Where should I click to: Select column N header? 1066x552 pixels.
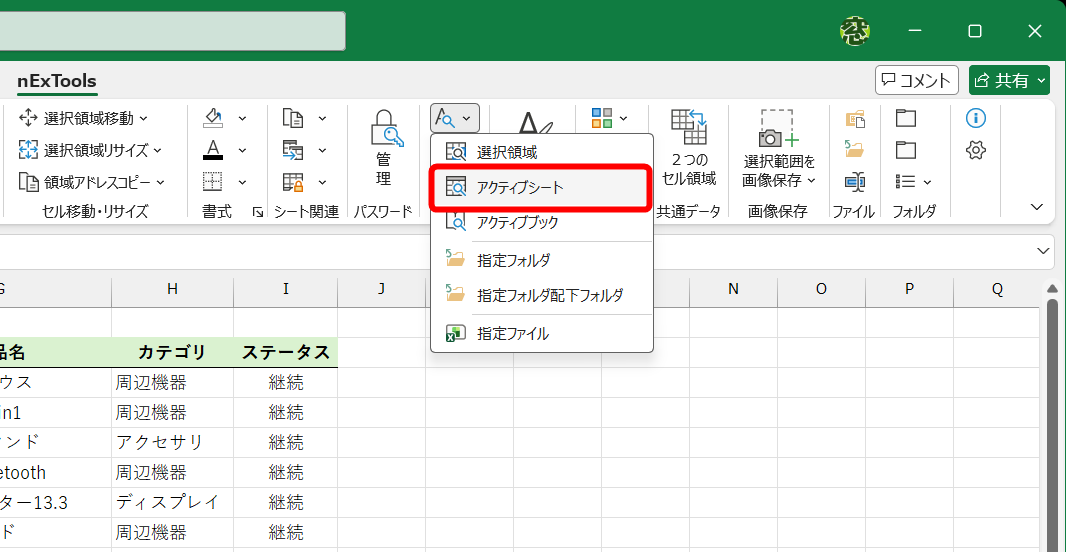click(733, 289)
